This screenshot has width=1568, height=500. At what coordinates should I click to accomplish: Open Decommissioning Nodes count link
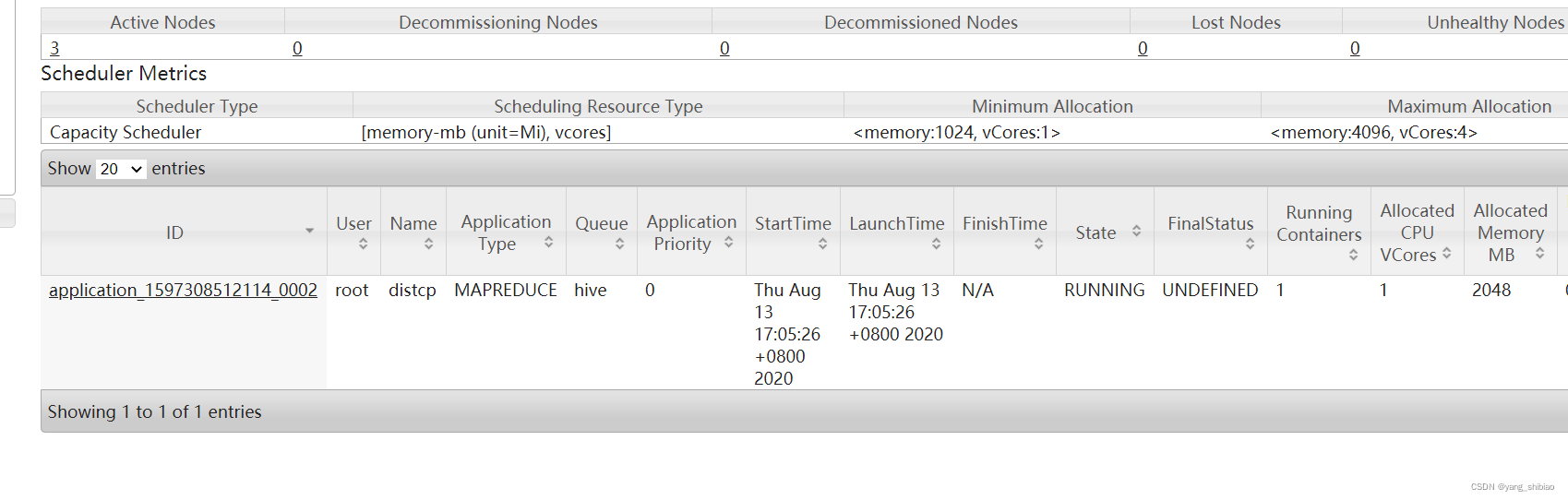pyautogui.click(x=297, y=48)
